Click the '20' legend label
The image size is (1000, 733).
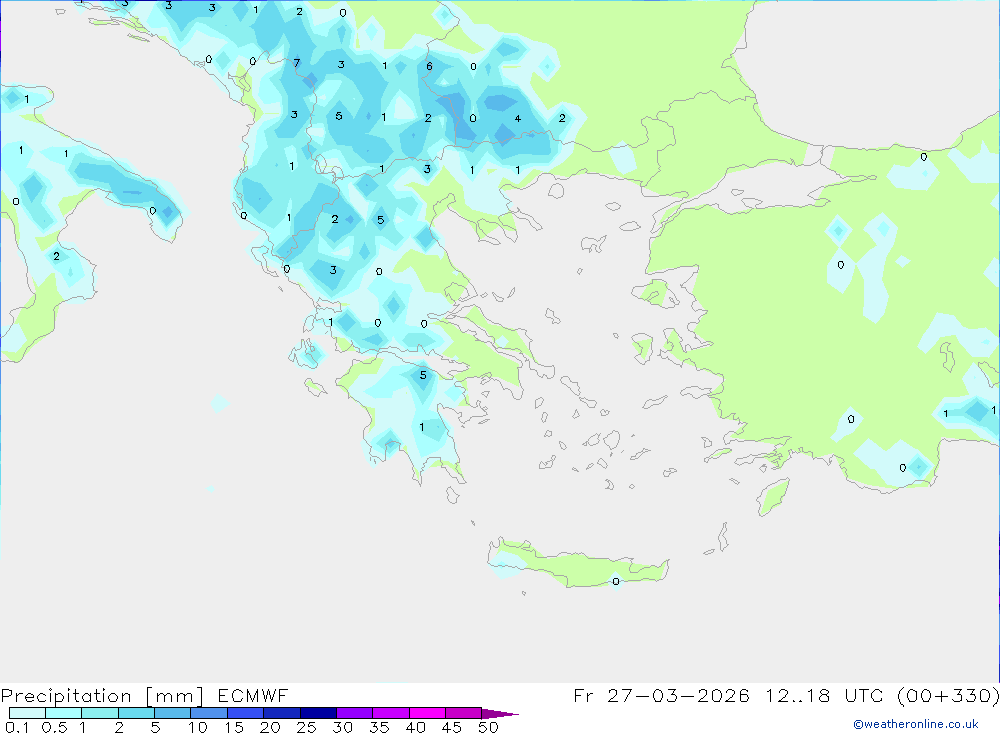click(x=270, y=727)
